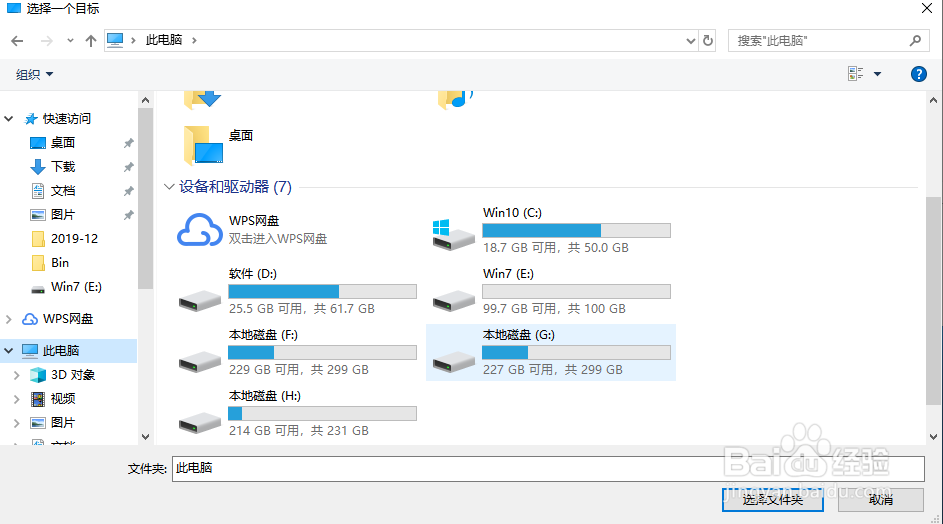Open the blue help button
This screenshot has width=943, height=524.
pyautogui.click(x=918, y=74)
